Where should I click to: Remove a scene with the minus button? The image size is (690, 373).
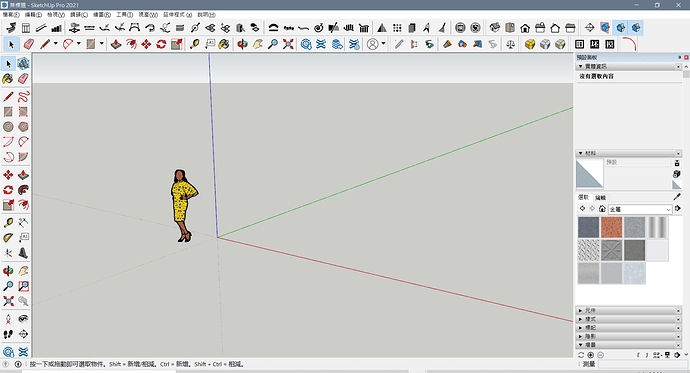[x=601, y=355]
